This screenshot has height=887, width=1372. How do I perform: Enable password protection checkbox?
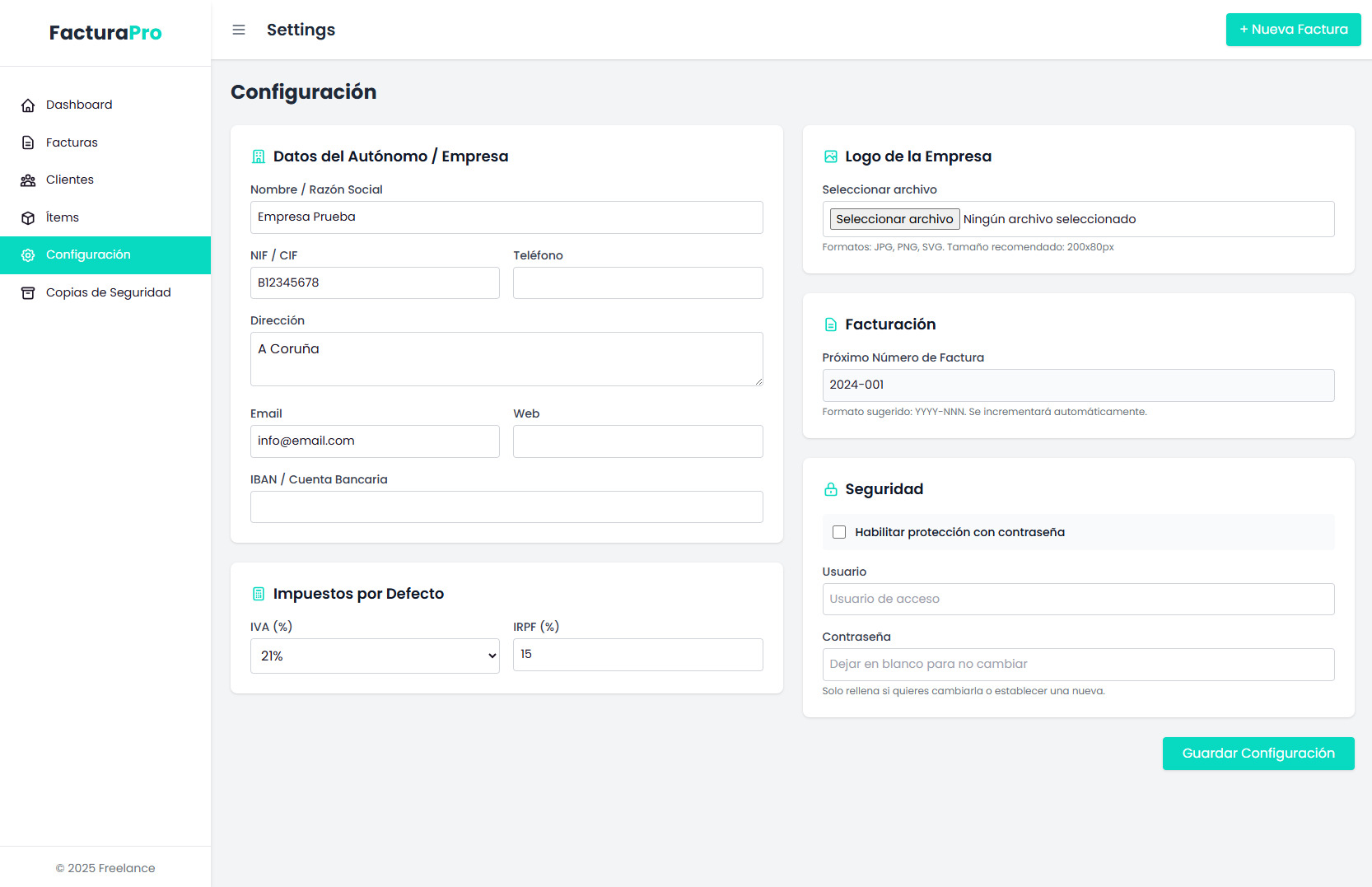point(839,532)
